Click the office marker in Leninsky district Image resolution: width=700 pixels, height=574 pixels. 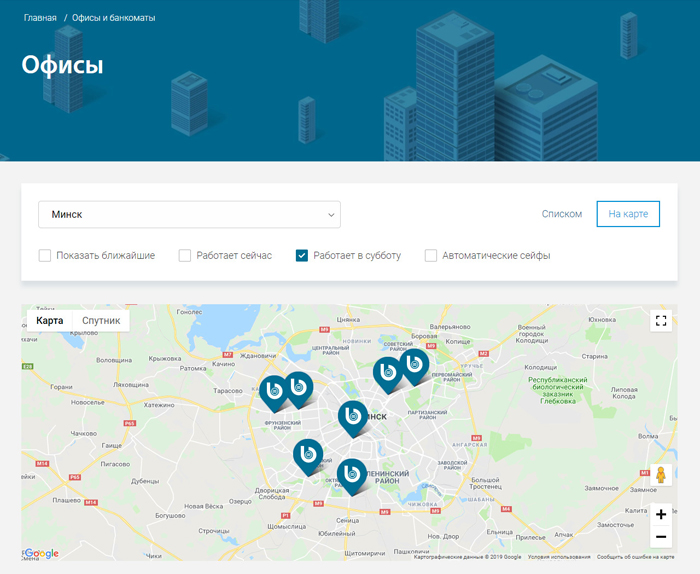coord(351,474)
